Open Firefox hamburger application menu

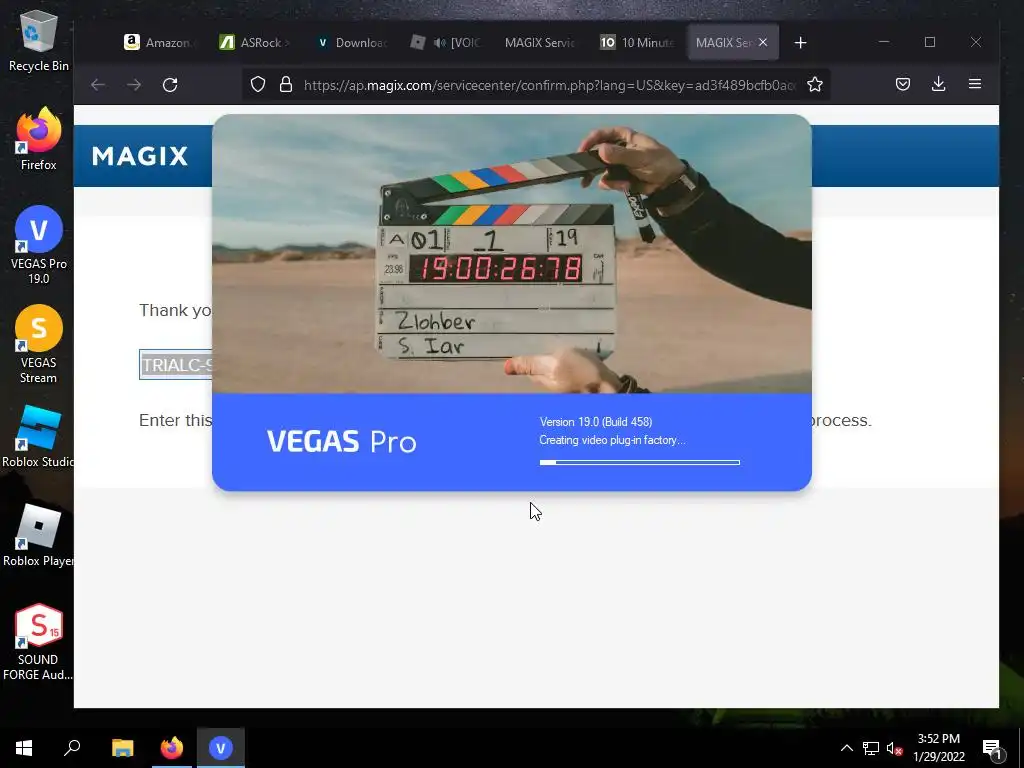tap(974, 84)
